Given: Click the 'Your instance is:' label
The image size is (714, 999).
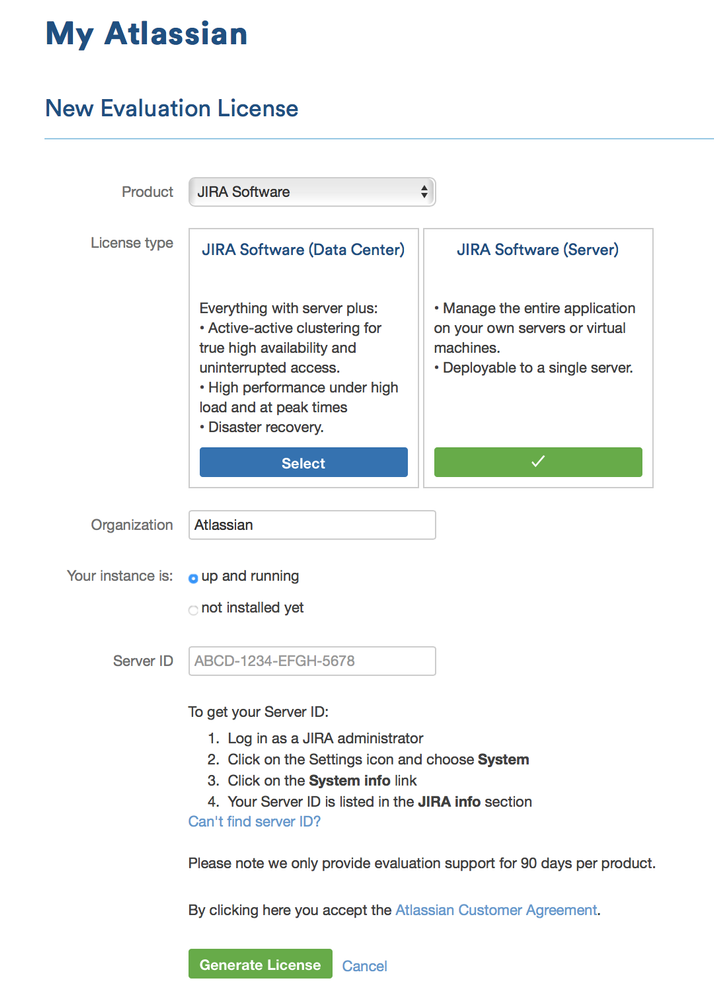Looking at the screenshot, I should point(120,576).
